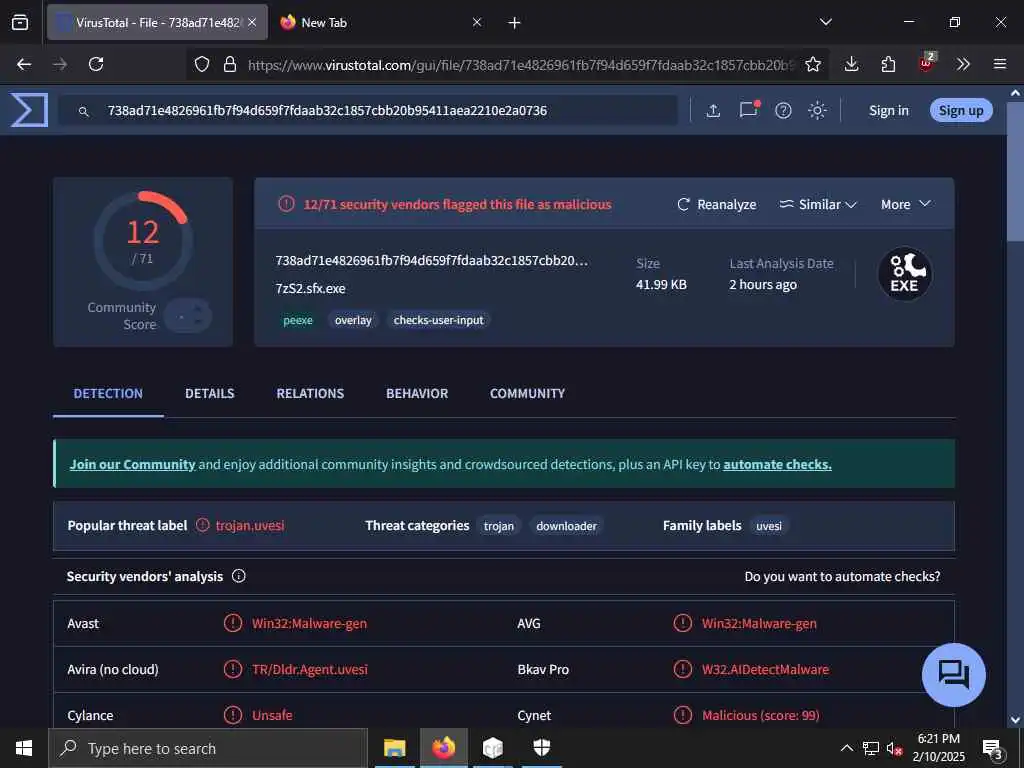
Task: Switch to the DETECTION tab
Action: [x=108, y=393]
